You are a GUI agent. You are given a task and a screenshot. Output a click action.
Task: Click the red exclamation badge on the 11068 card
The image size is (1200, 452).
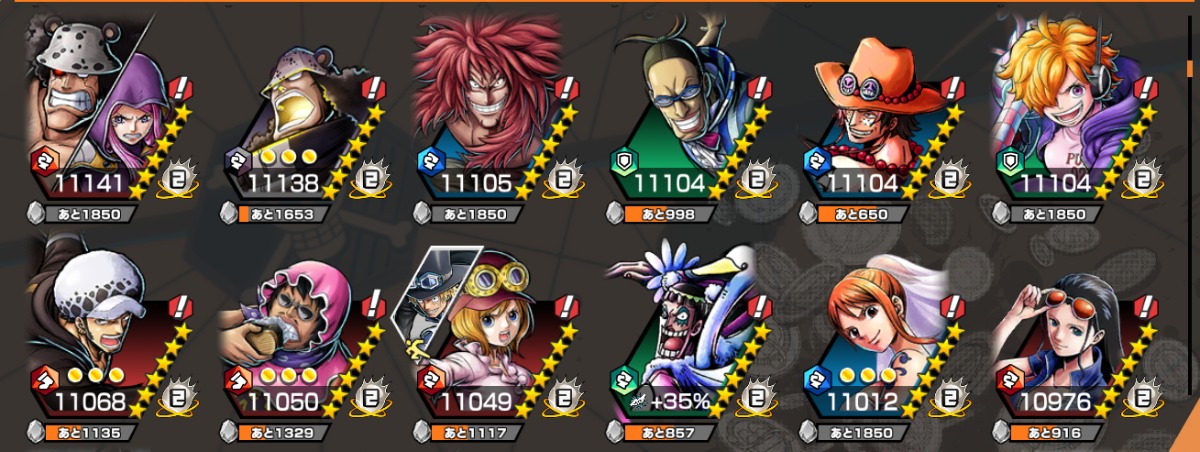tap(180, 310)
